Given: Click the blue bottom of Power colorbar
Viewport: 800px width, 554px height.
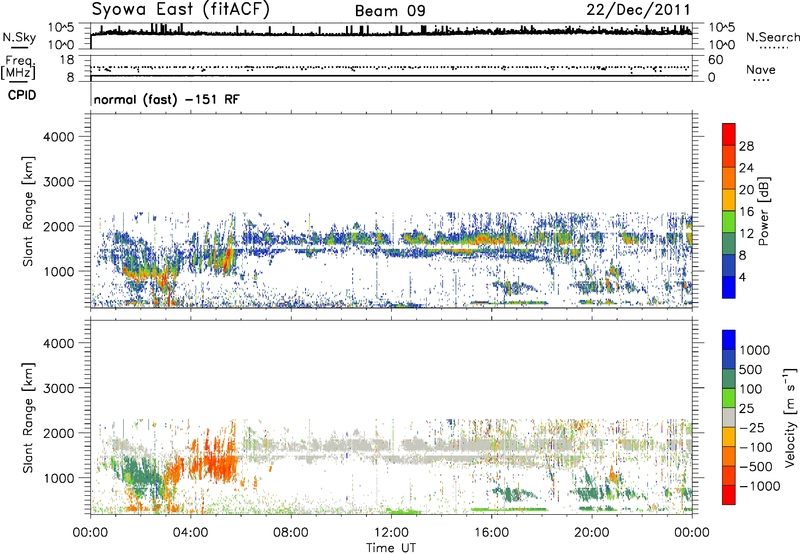Looking at the screenshot, I should click(729, 287).
